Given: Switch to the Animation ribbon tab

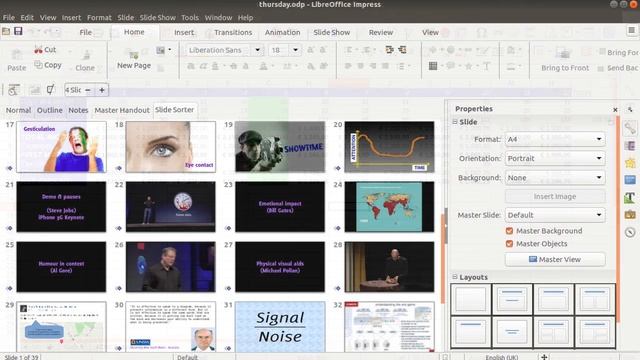Looking at the screenshot, I should (x=282, y=32).
